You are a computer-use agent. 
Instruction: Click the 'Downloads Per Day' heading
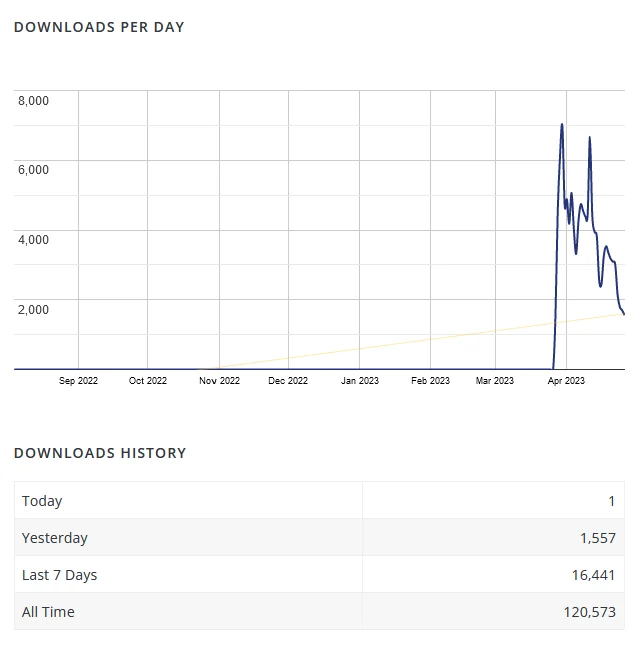pos(99,27)
